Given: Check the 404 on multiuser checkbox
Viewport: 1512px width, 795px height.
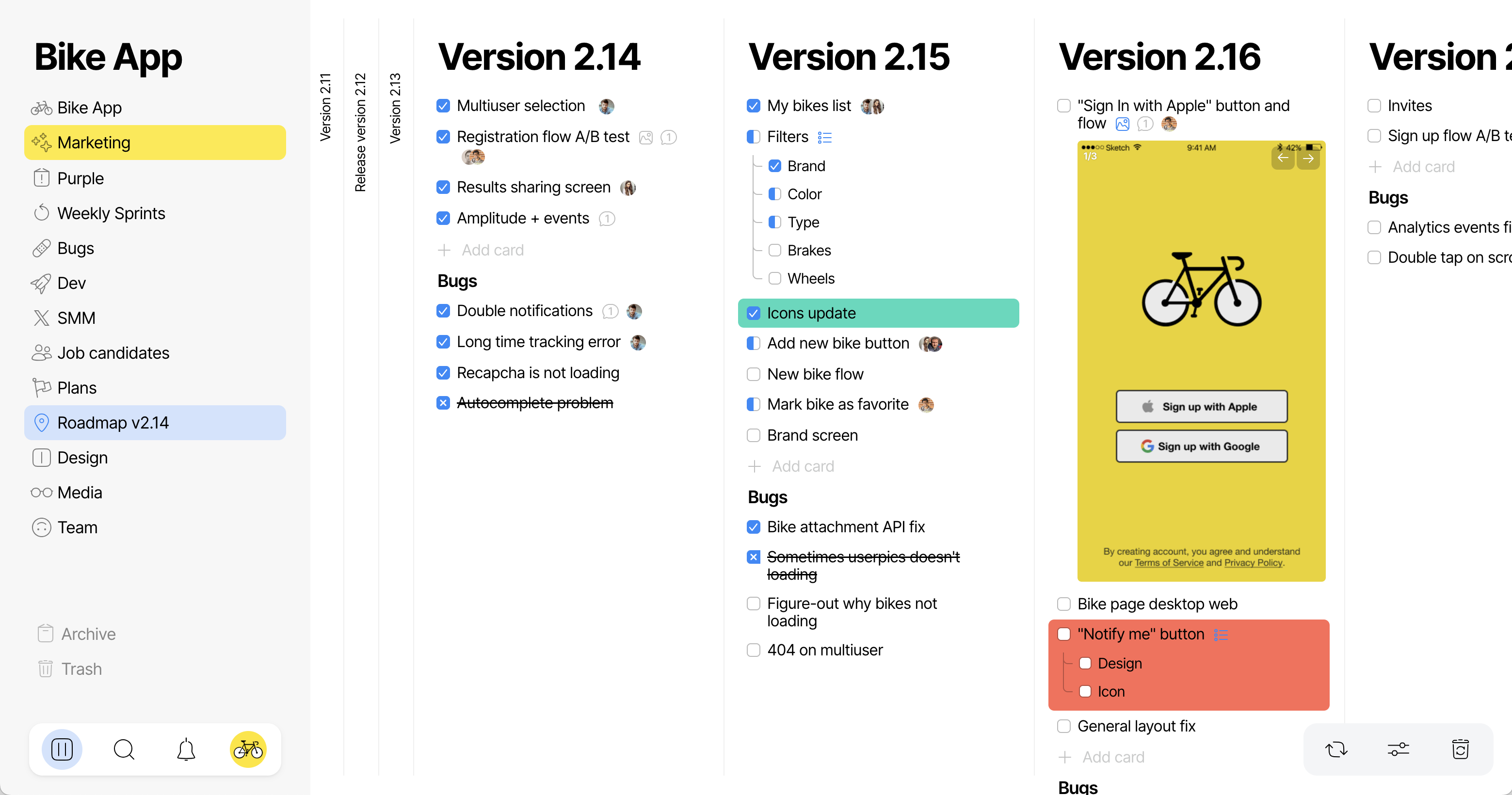Looking at the screenshot, I should click(754, 650).
